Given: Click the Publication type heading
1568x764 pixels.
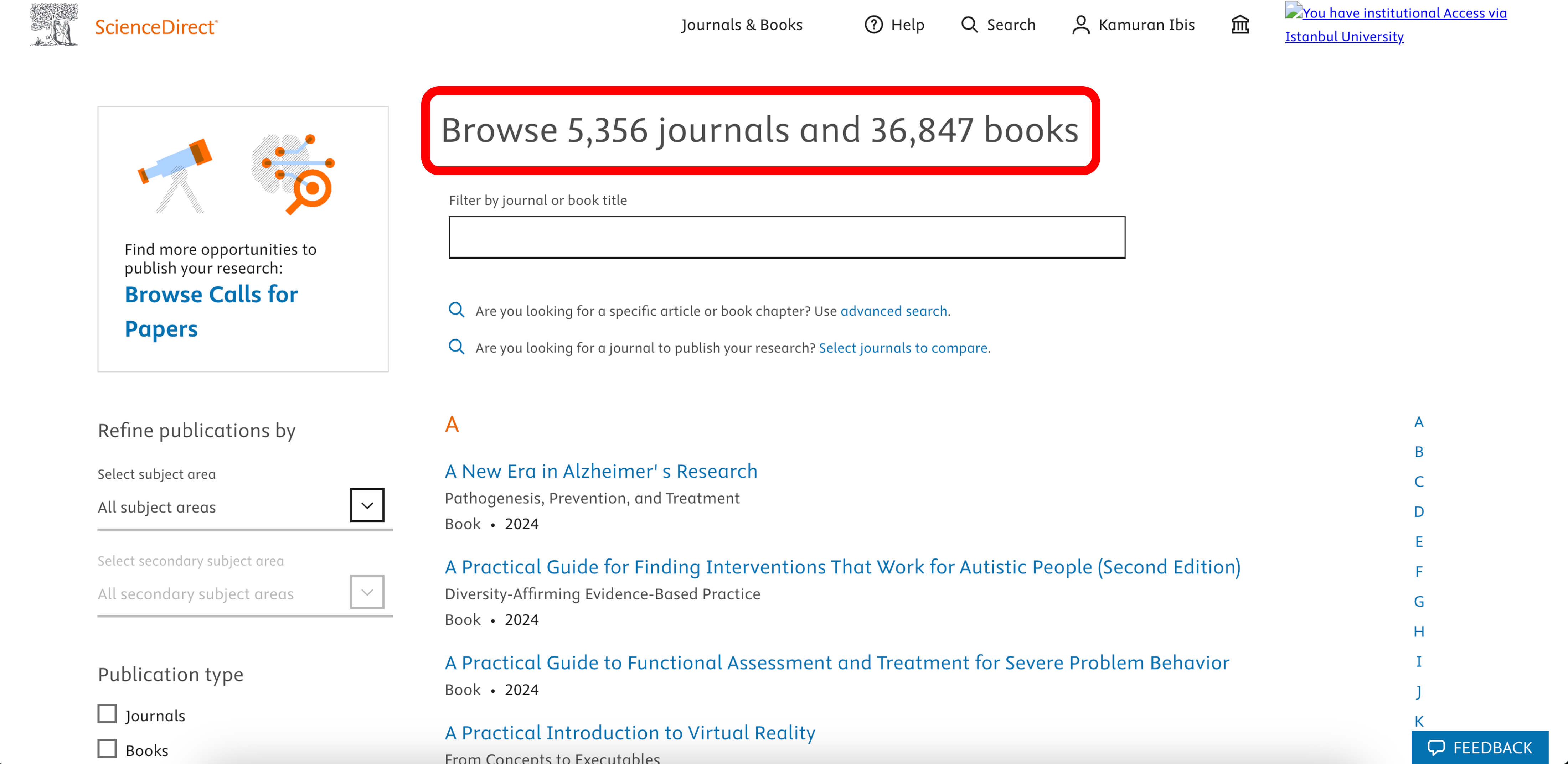Looking at the screenshot, I should point(170,675).
